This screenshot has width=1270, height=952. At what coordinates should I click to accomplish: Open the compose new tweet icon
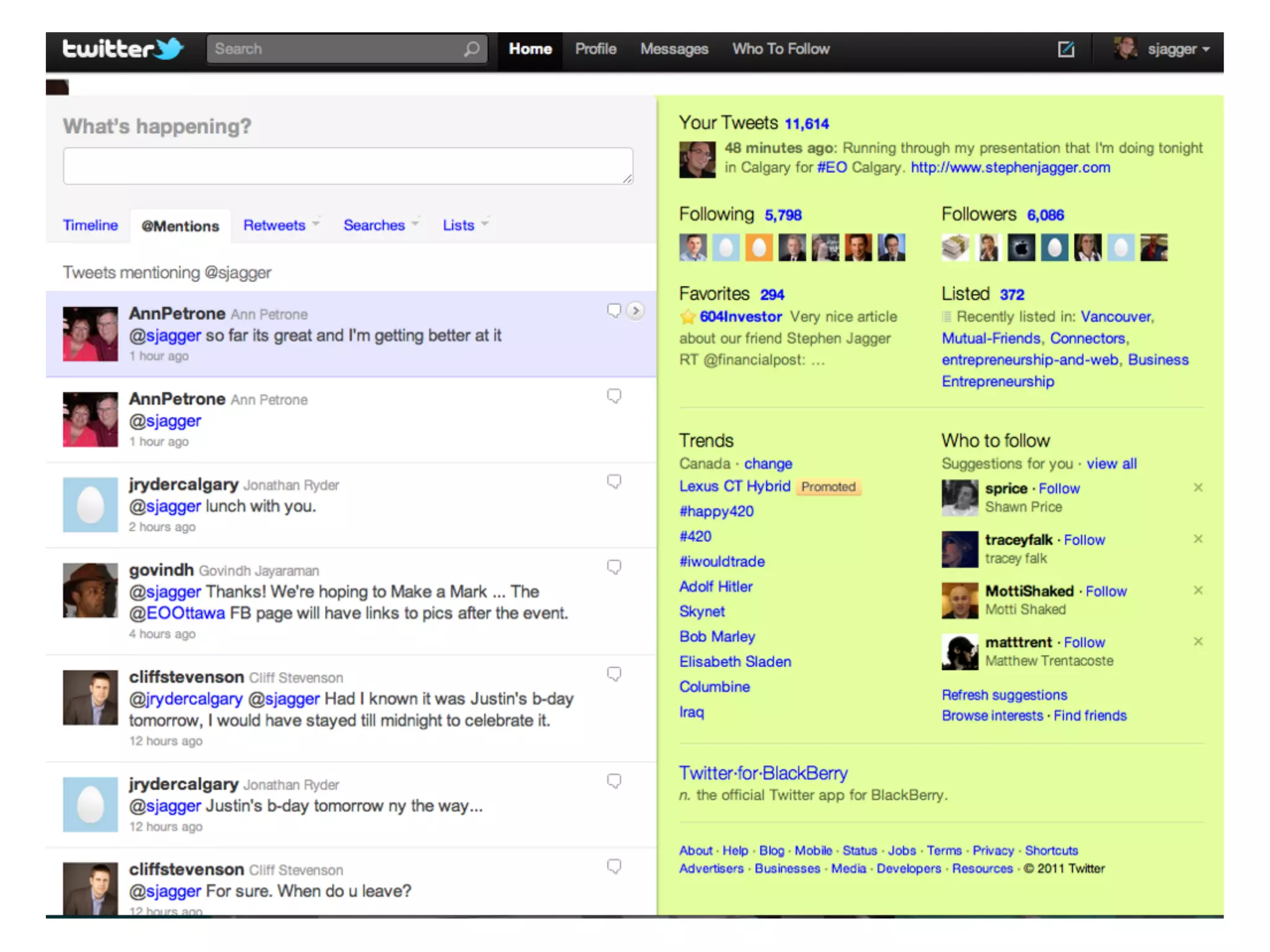[1065, 49]
